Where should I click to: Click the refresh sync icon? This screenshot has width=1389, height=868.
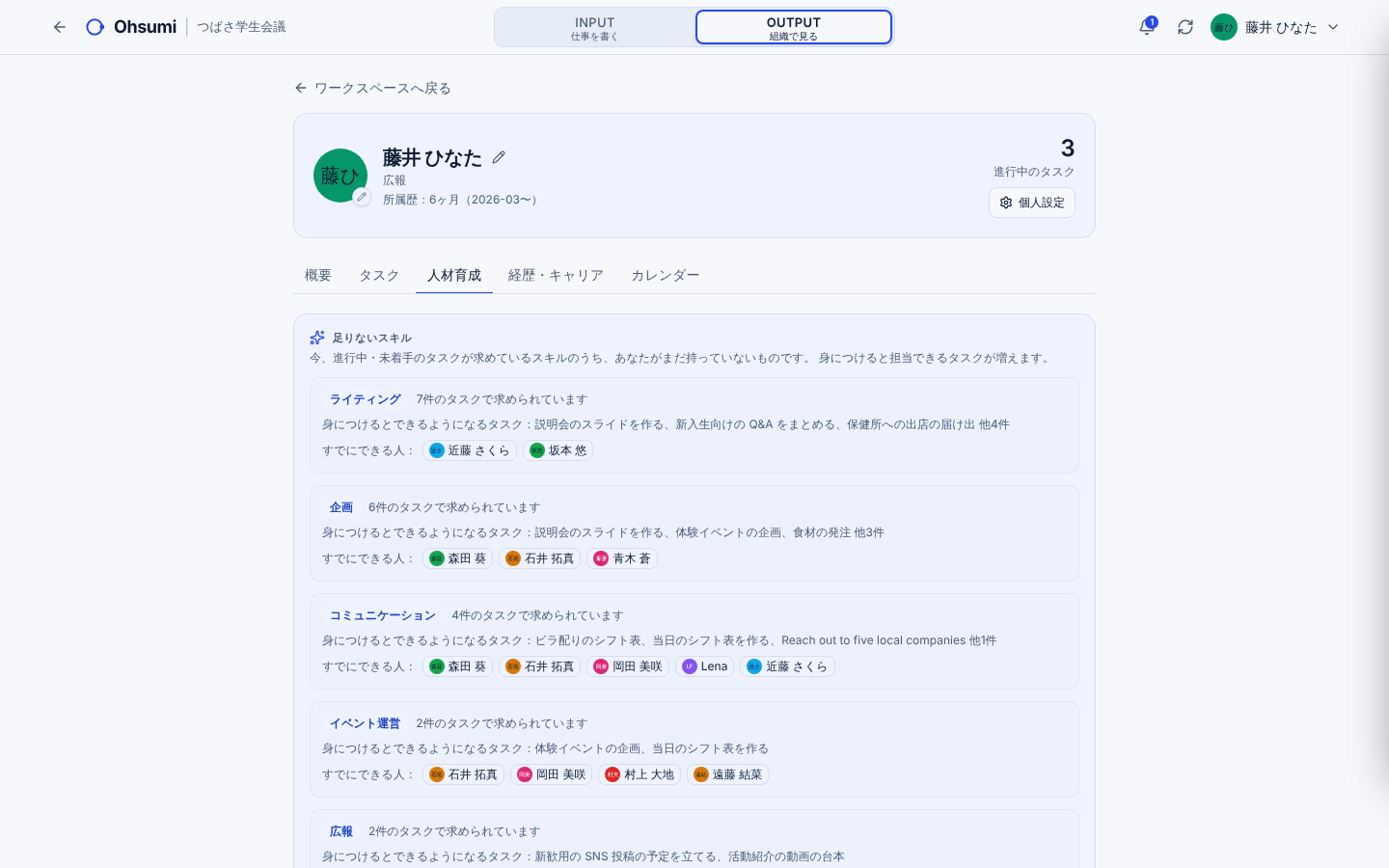pos(1185,27)
